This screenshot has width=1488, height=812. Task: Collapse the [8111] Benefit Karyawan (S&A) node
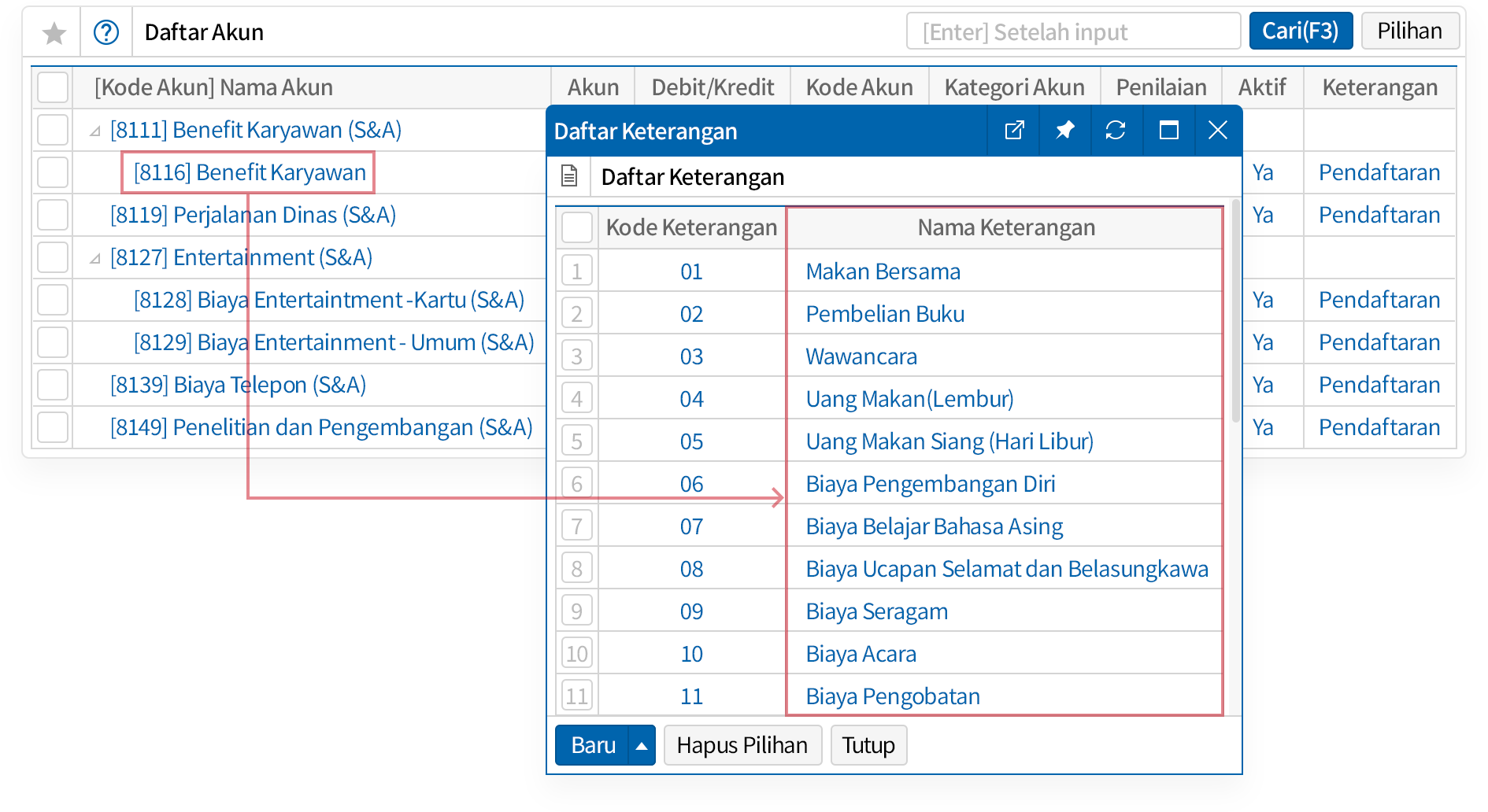pyautogui.click(x=95, y=131)
